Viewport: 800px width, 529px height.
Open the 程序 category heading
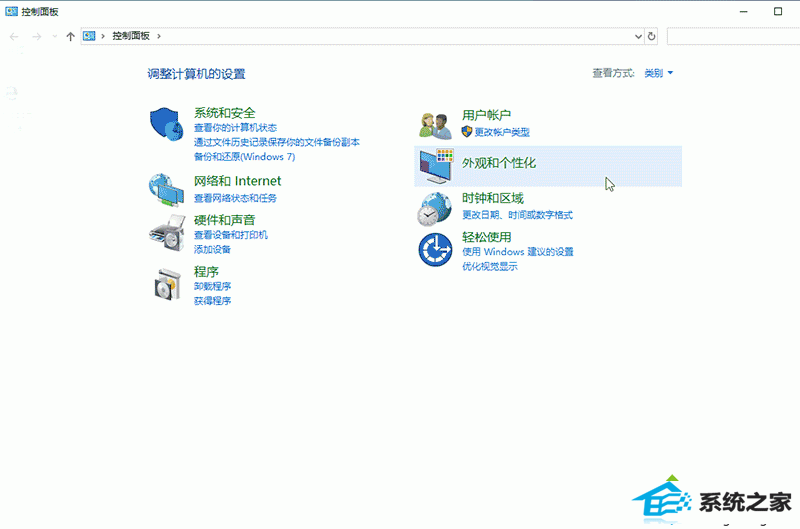(206, 271)
